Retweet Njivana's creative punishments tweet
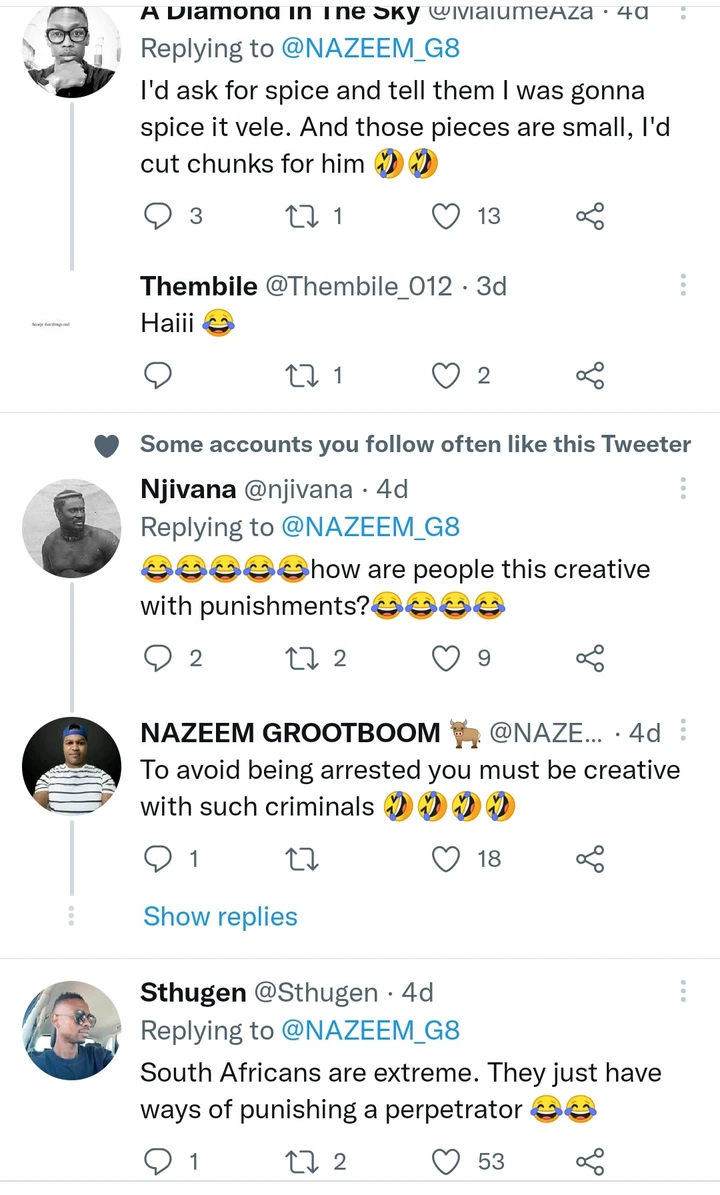The height and width of the screenshot is (1195, 720). [299, 658]
